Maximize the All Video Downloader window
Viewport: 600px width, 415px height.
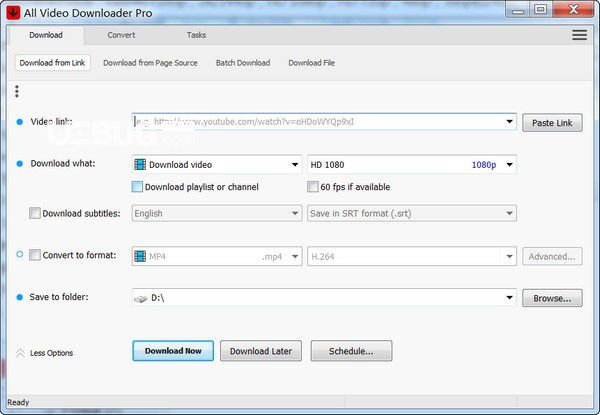(x=540, y=10)
